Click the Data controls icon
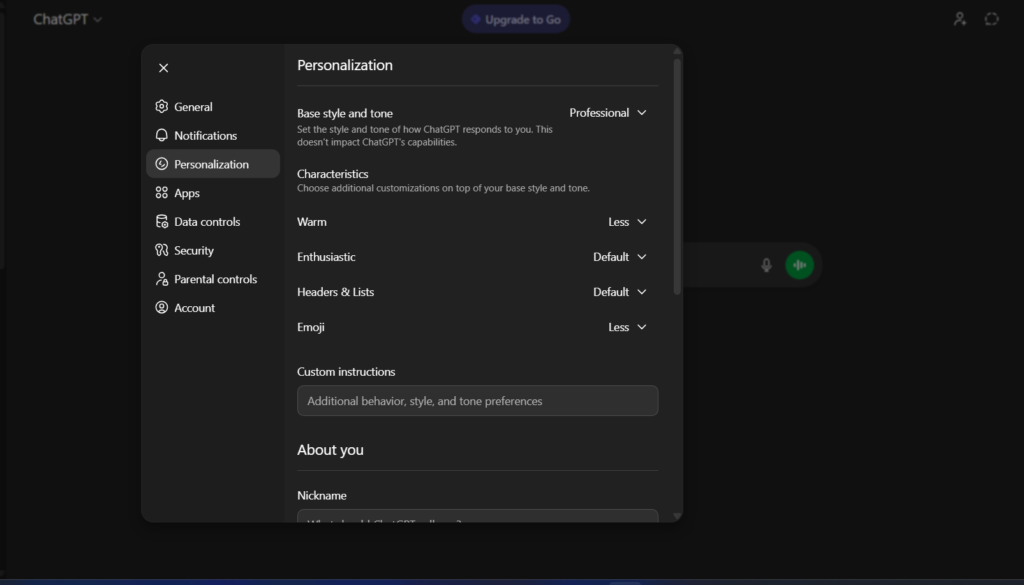This screenshot has height=585, width=1024. 162,222
